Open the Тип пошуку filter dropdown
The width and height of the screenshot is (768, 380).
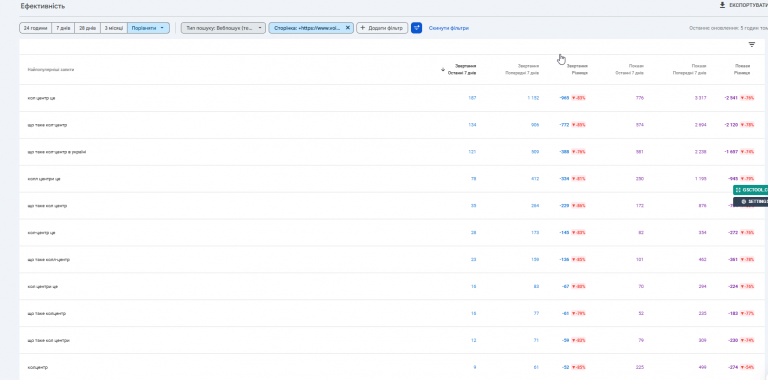click(x=223, y=28)
